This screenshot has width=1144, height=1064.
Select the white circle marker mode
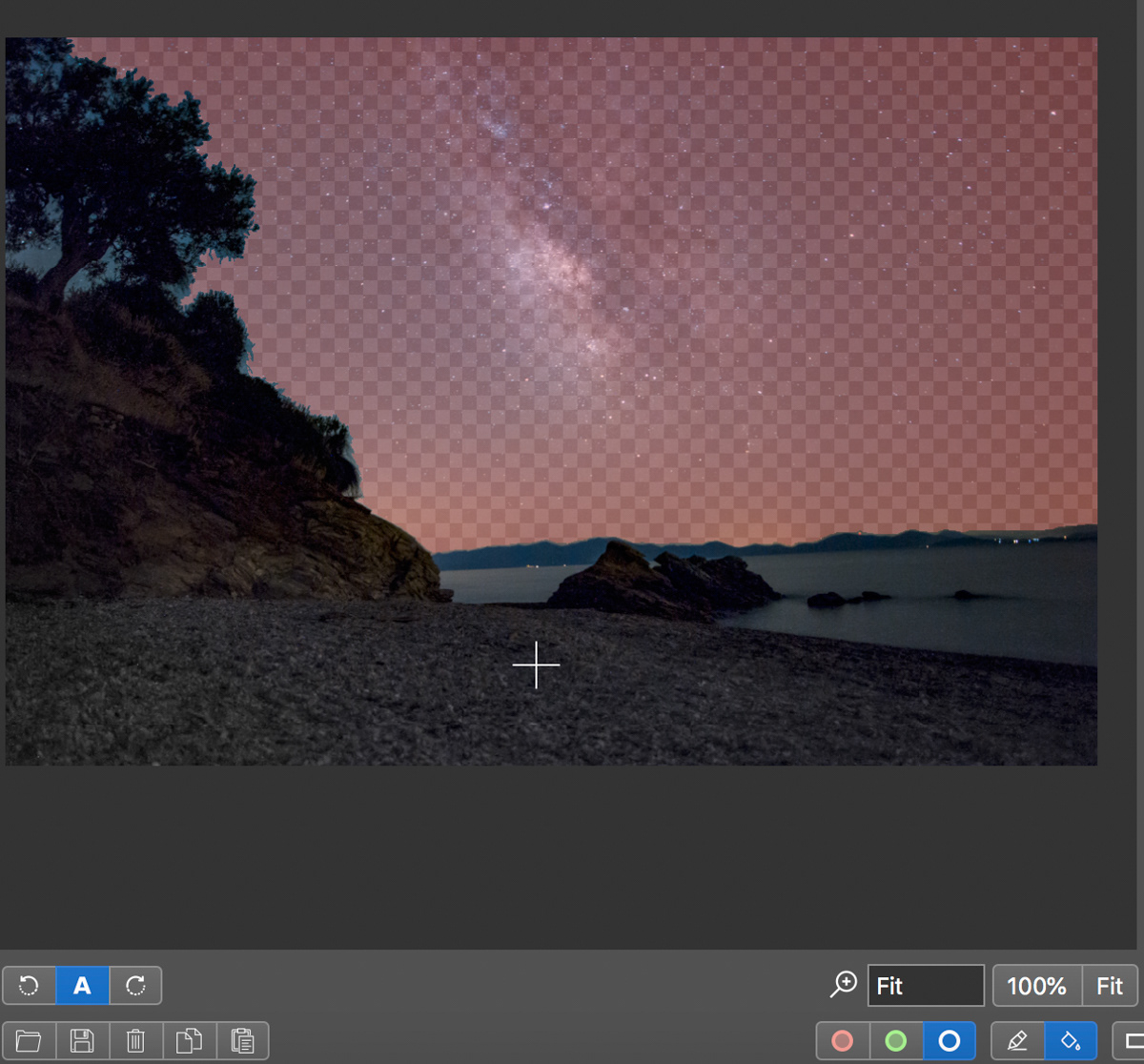click(950, 1040)
